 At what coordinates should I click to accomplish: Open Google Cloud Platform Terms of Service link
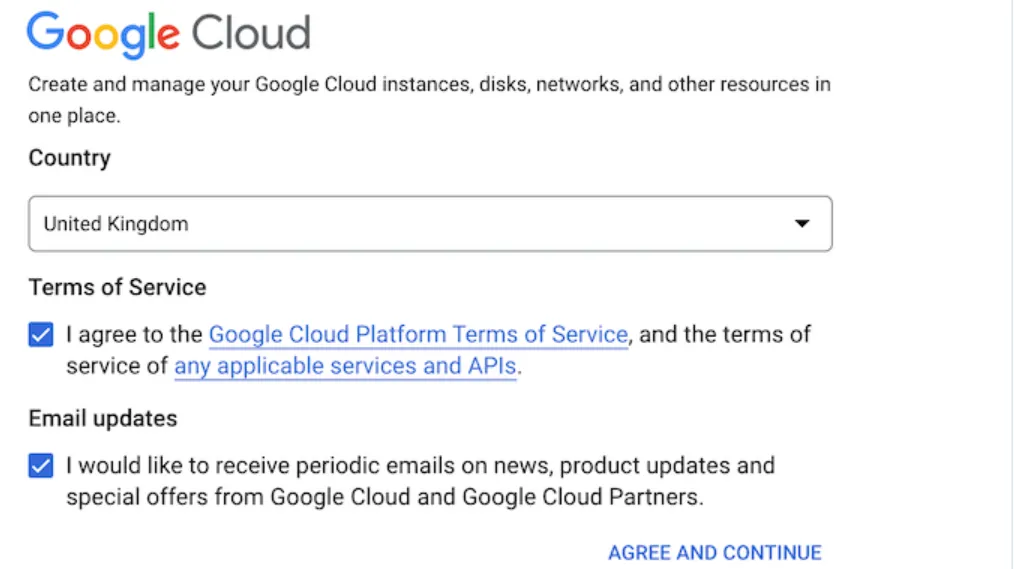418,334
